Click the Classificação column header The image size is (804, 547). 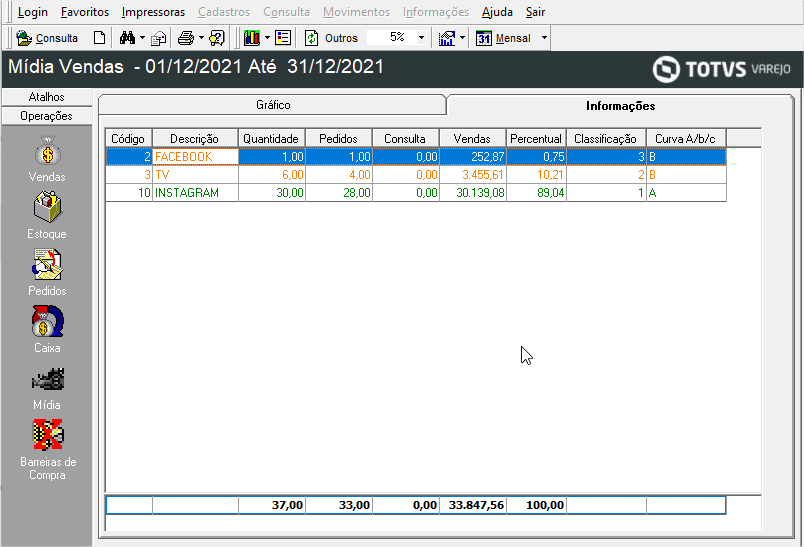[x=606, y=138]
